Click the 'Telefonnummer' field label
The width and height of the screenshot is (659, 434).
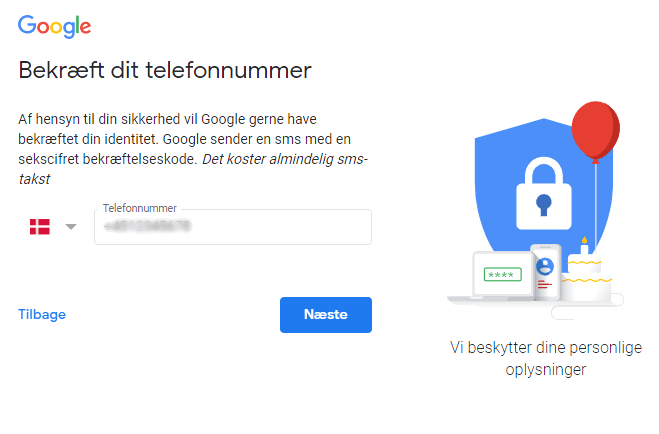coord(139,208)
